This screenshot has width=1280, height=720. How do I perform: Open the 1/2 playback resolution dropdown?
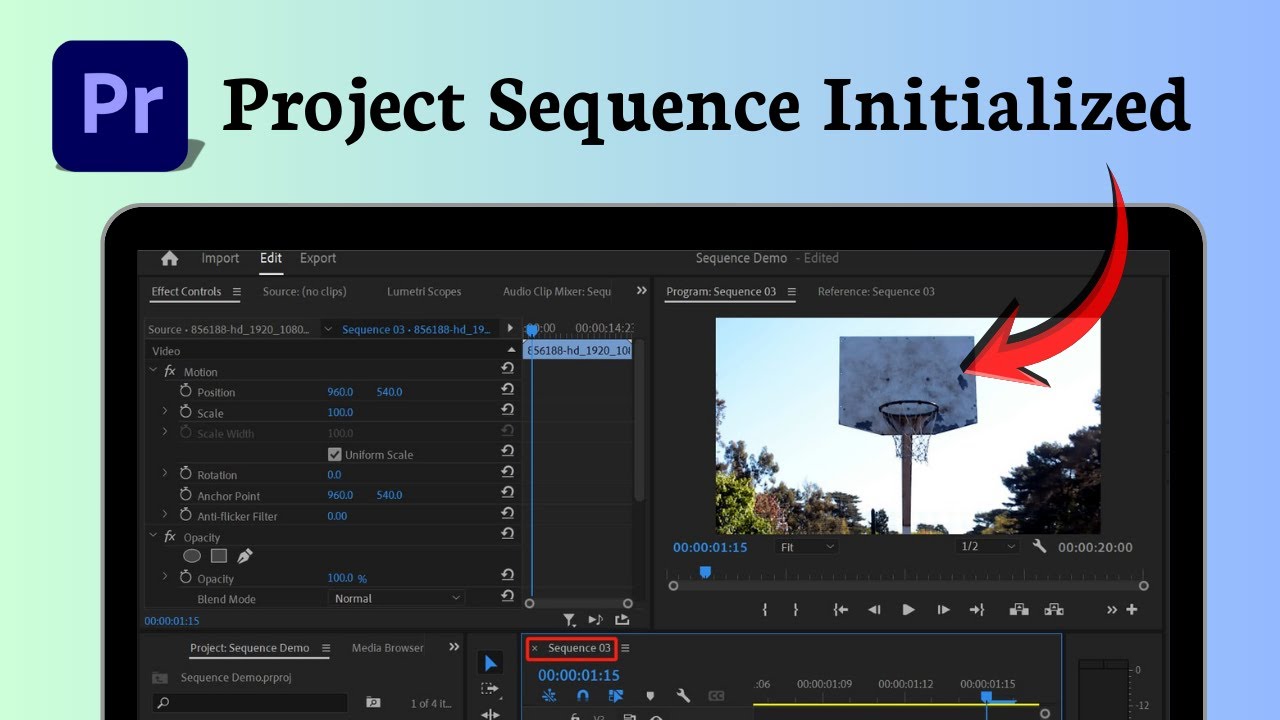pos(988,547)
